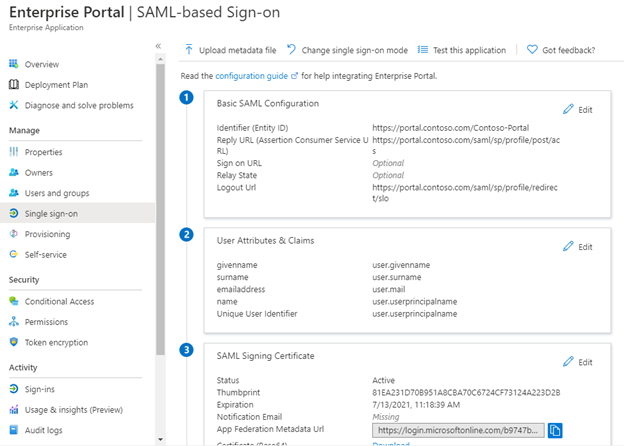Click the Properties sliders icon
The image size is (624, 446).
click(x=14, y=152)
